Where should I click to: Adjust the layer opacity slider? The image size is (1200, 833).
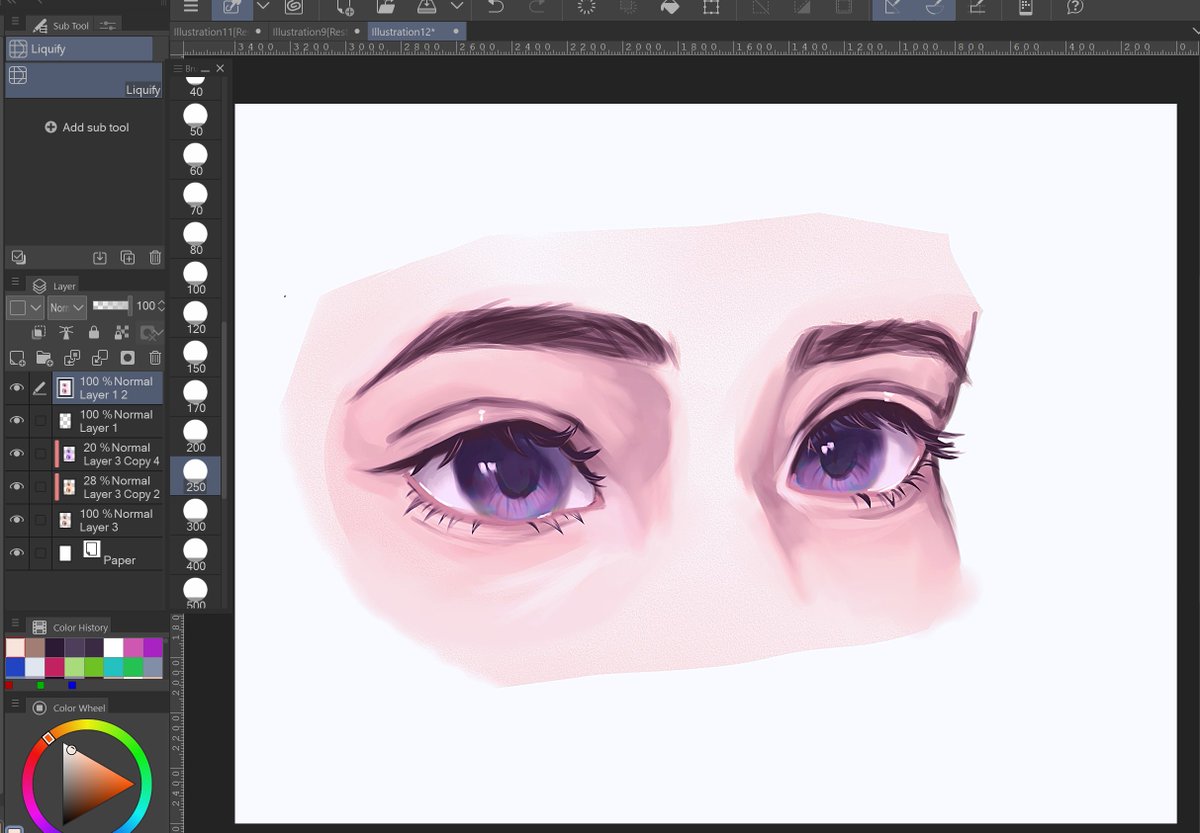[112, 305]
